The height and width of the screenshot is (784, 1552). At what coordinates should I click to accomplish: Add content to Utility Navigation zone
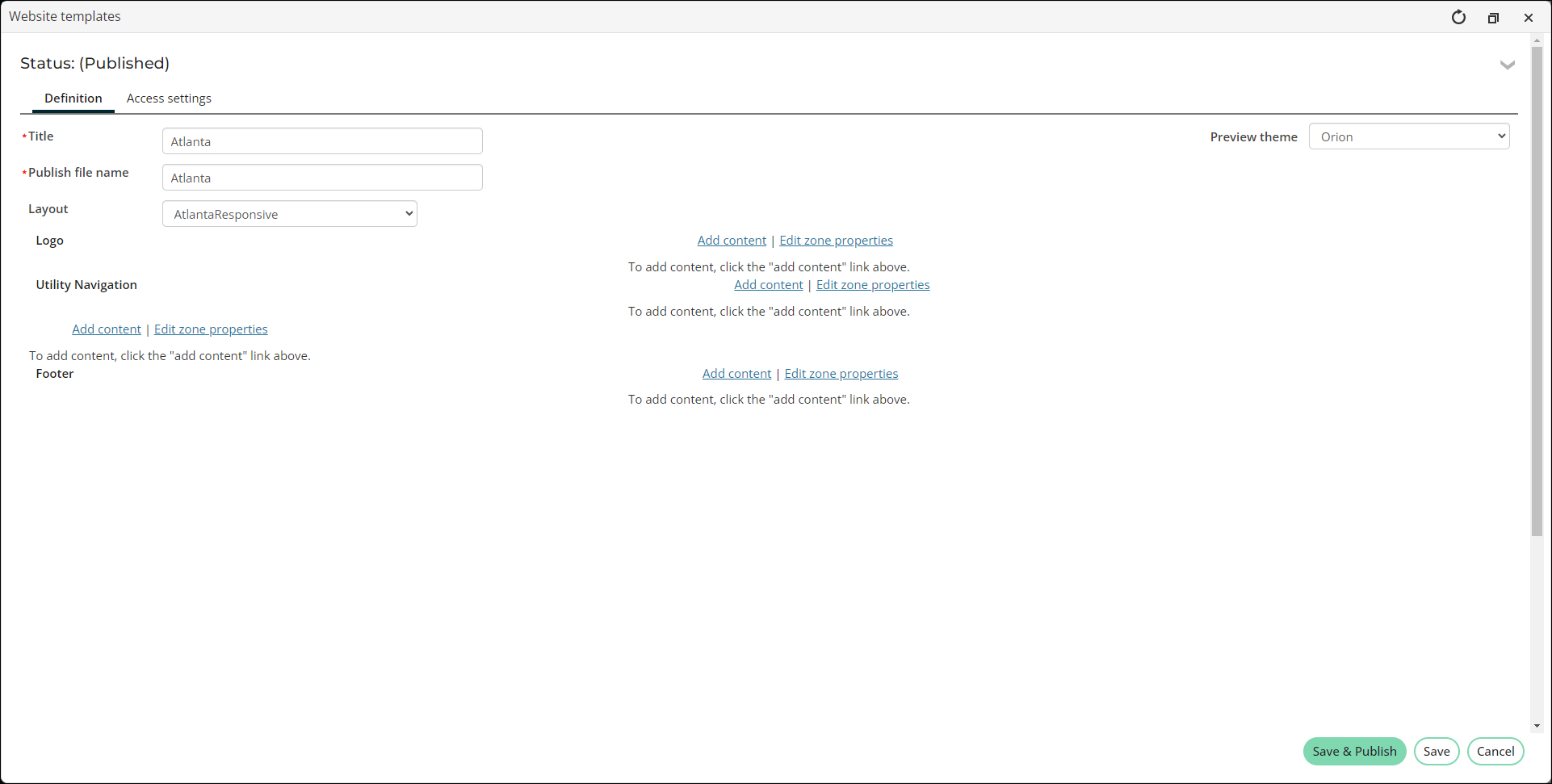point(769,285)
